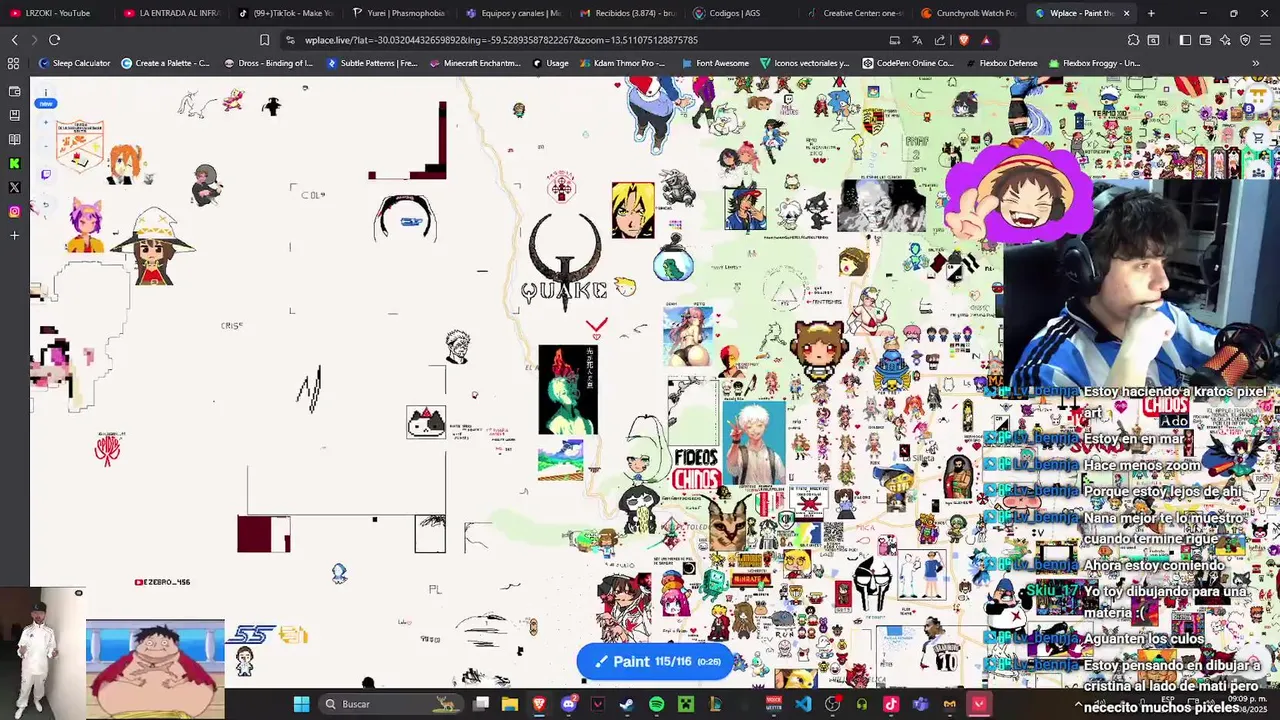Zoom out the map with minus button
Viewport: 1280px width, 720px height.
tap(45, 148)
